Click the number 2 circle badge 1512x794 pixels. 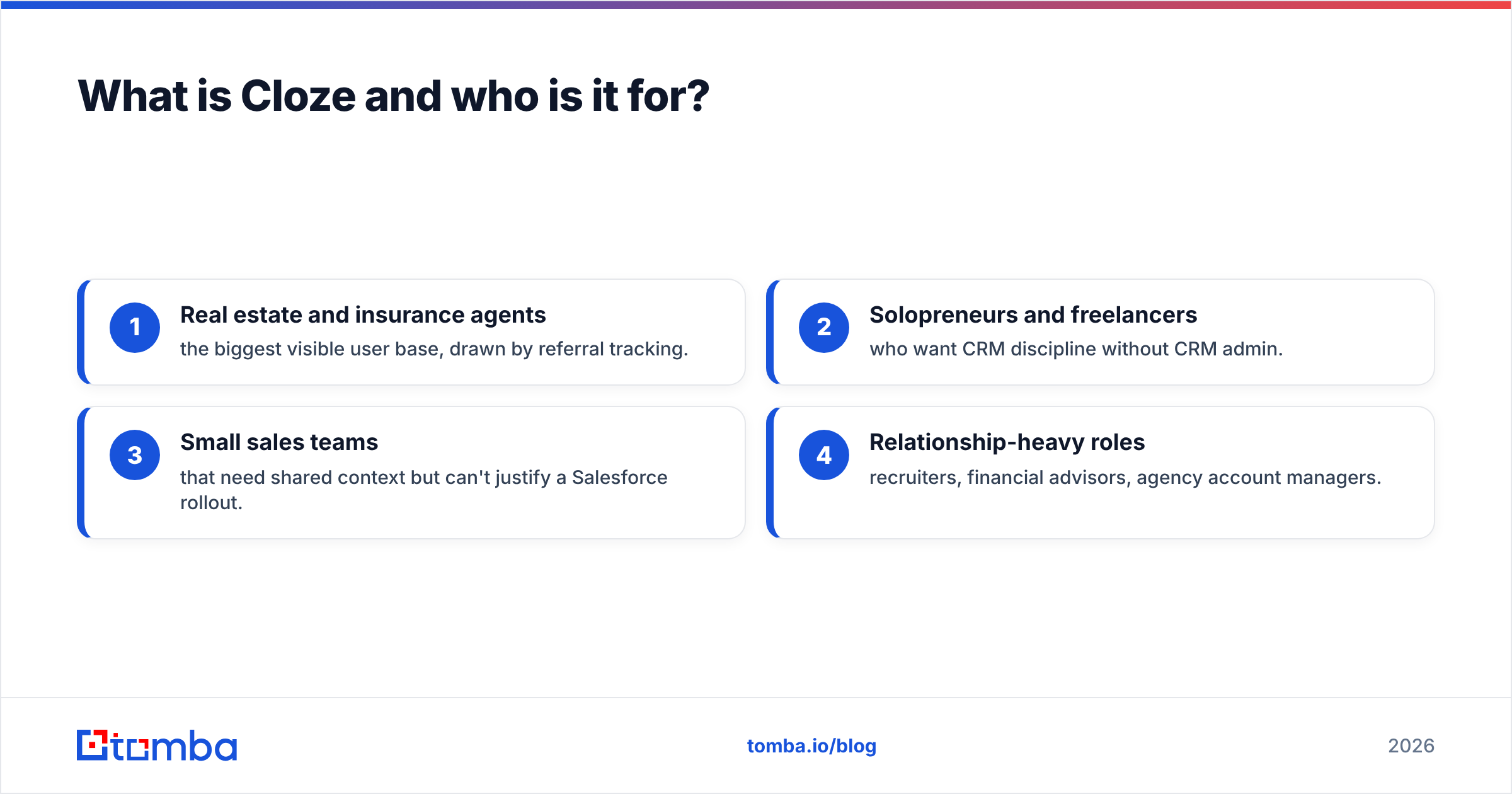824,328
